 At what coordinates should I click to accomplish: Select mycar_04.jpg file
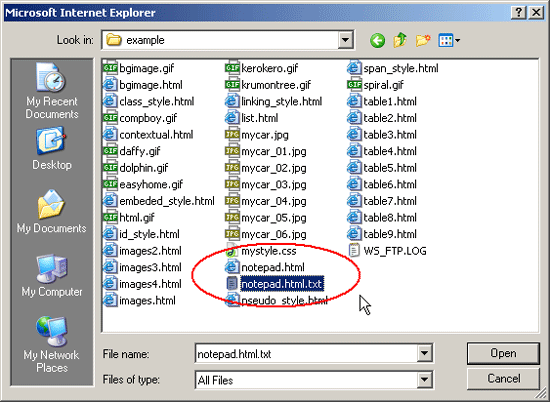pyautogui.click(x=266, y=201)
